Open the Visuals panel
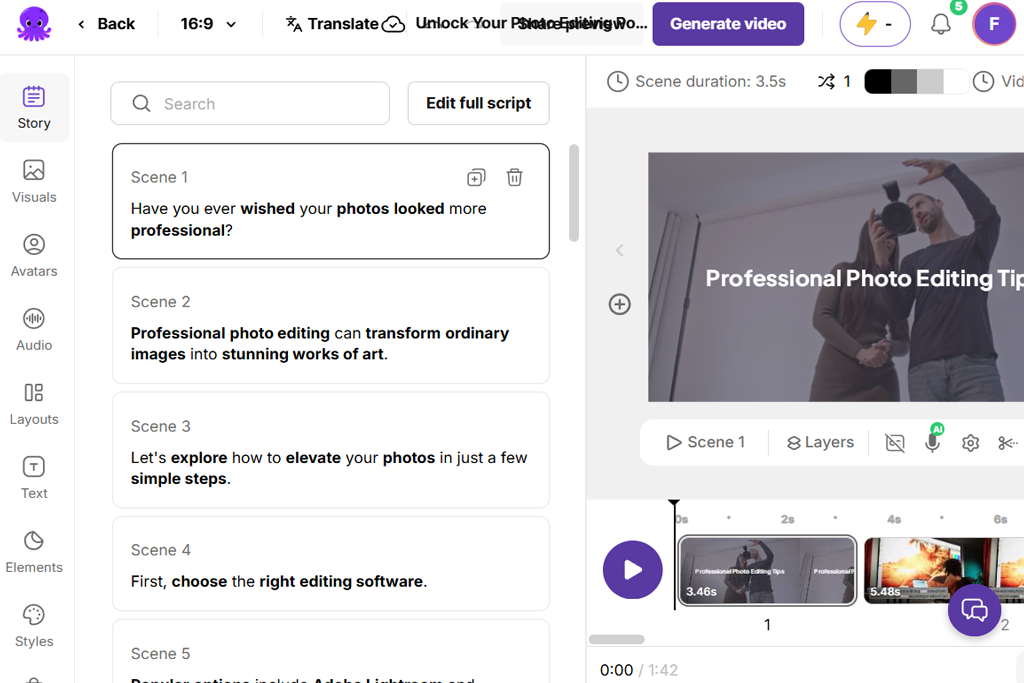The width and height of the screenshot is (1024, 683). [34, 182]
